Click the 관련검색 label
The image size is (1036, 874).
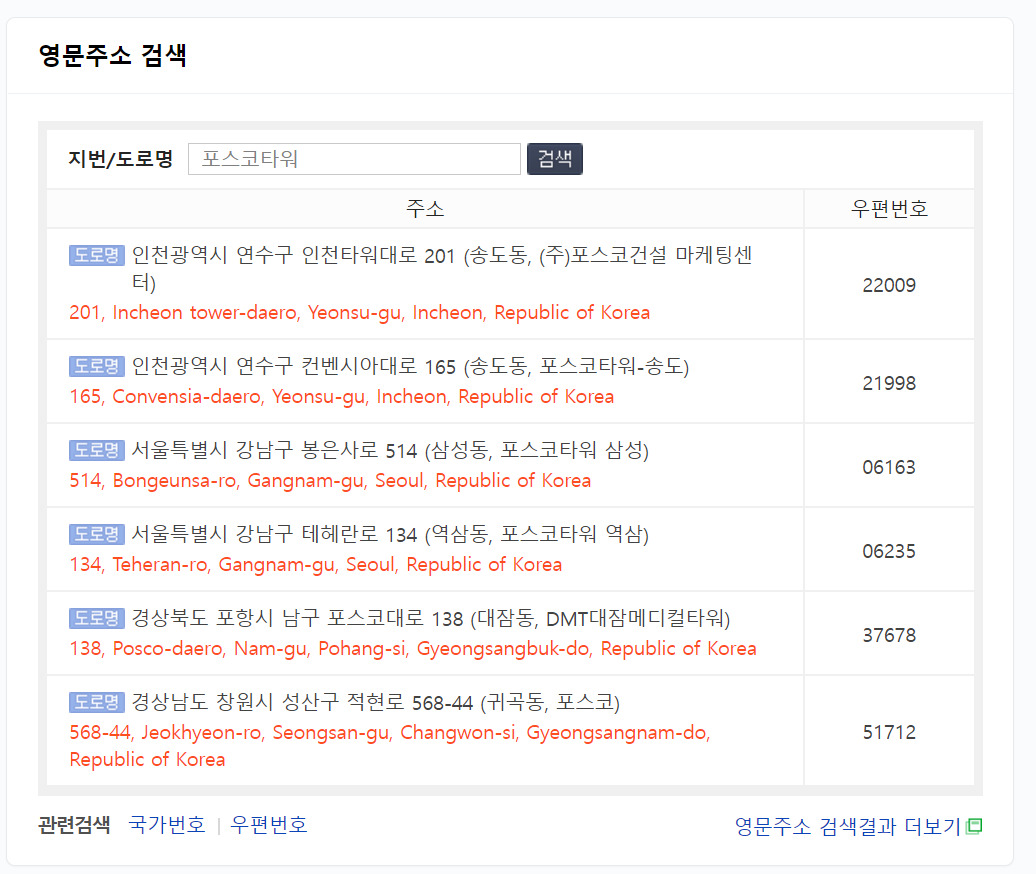click(x=74, y=824)
